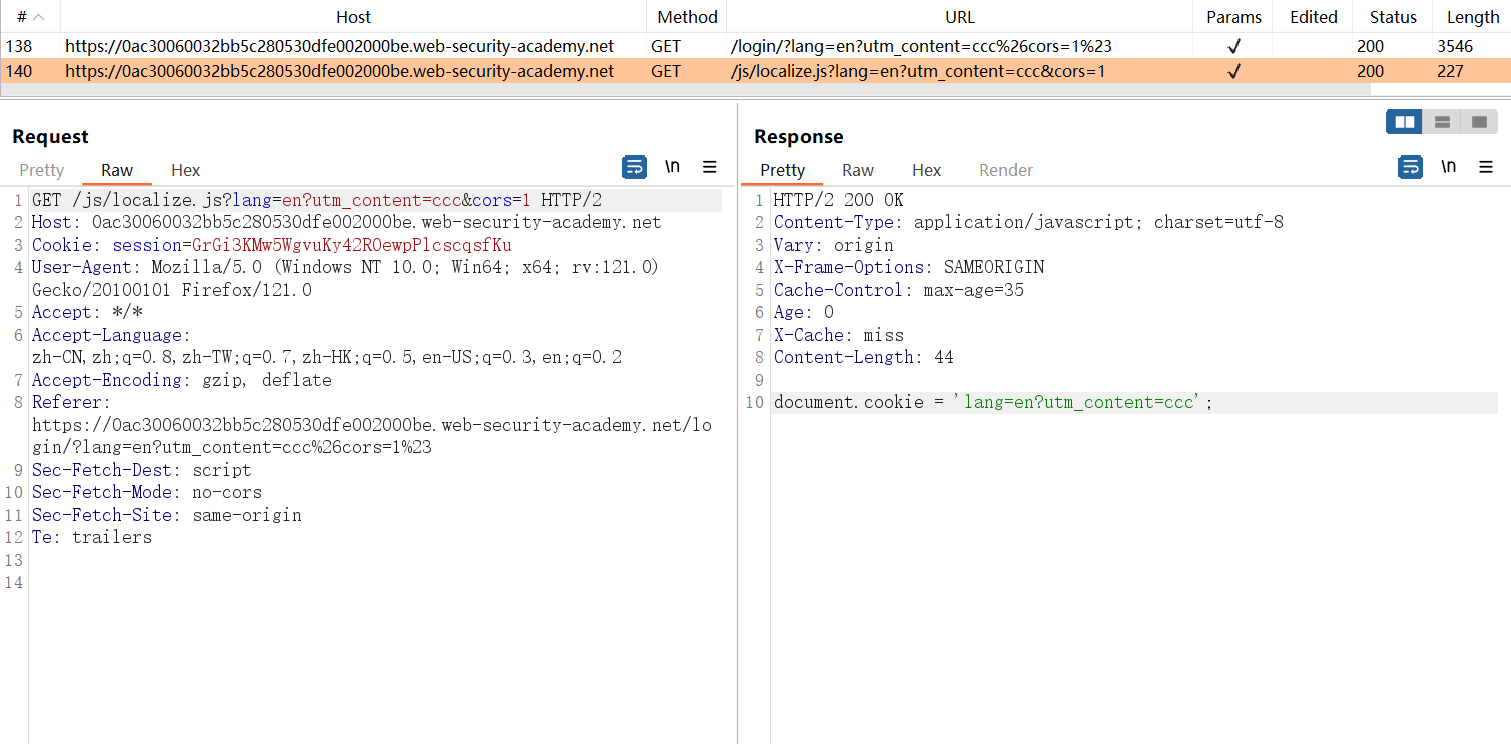Click the X-Frame-Options: SAMEORIGIN header

click(909, 267)
